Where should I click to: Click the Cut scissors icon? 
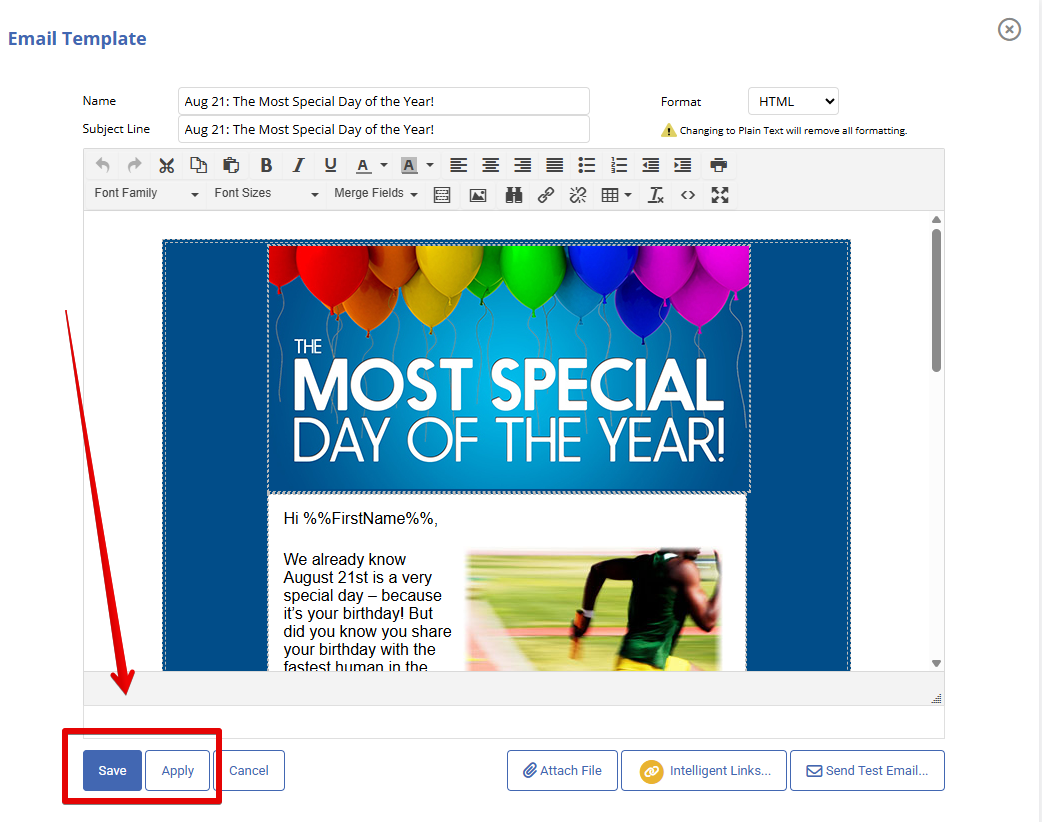click(167, 165)
